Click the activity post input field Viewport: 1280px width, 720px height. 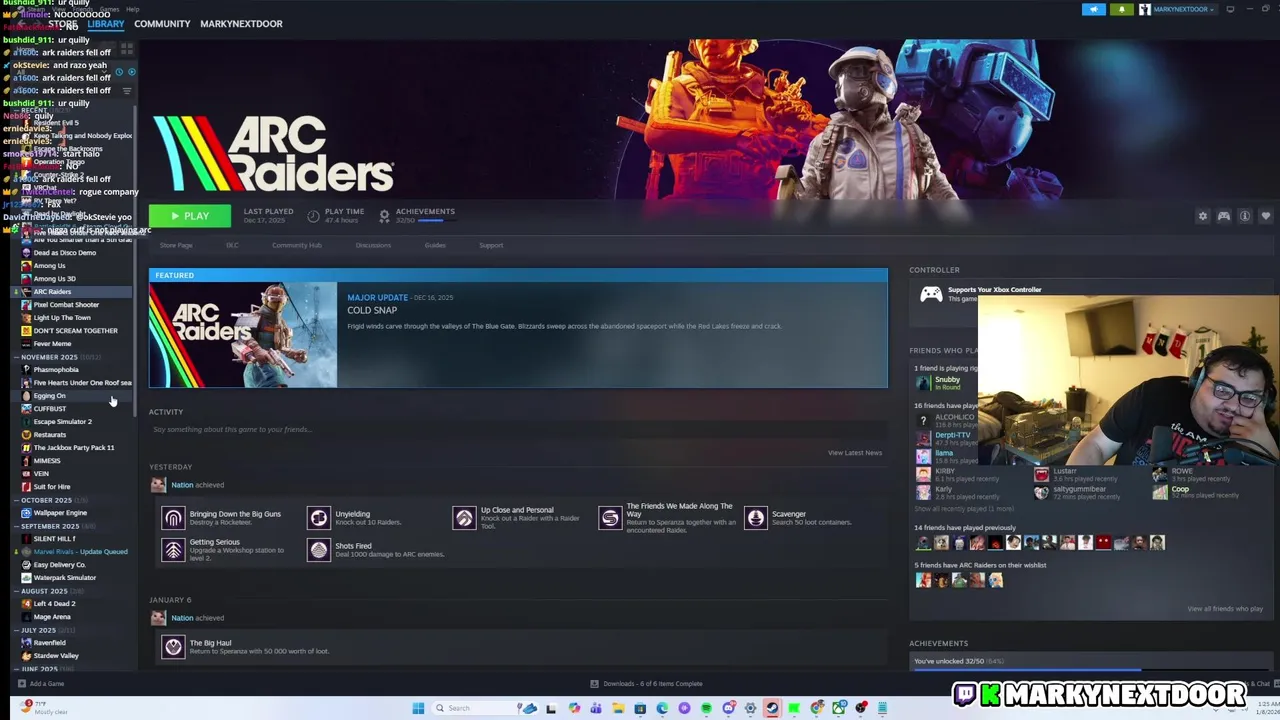pyautogui.click(x=518, y=430)
